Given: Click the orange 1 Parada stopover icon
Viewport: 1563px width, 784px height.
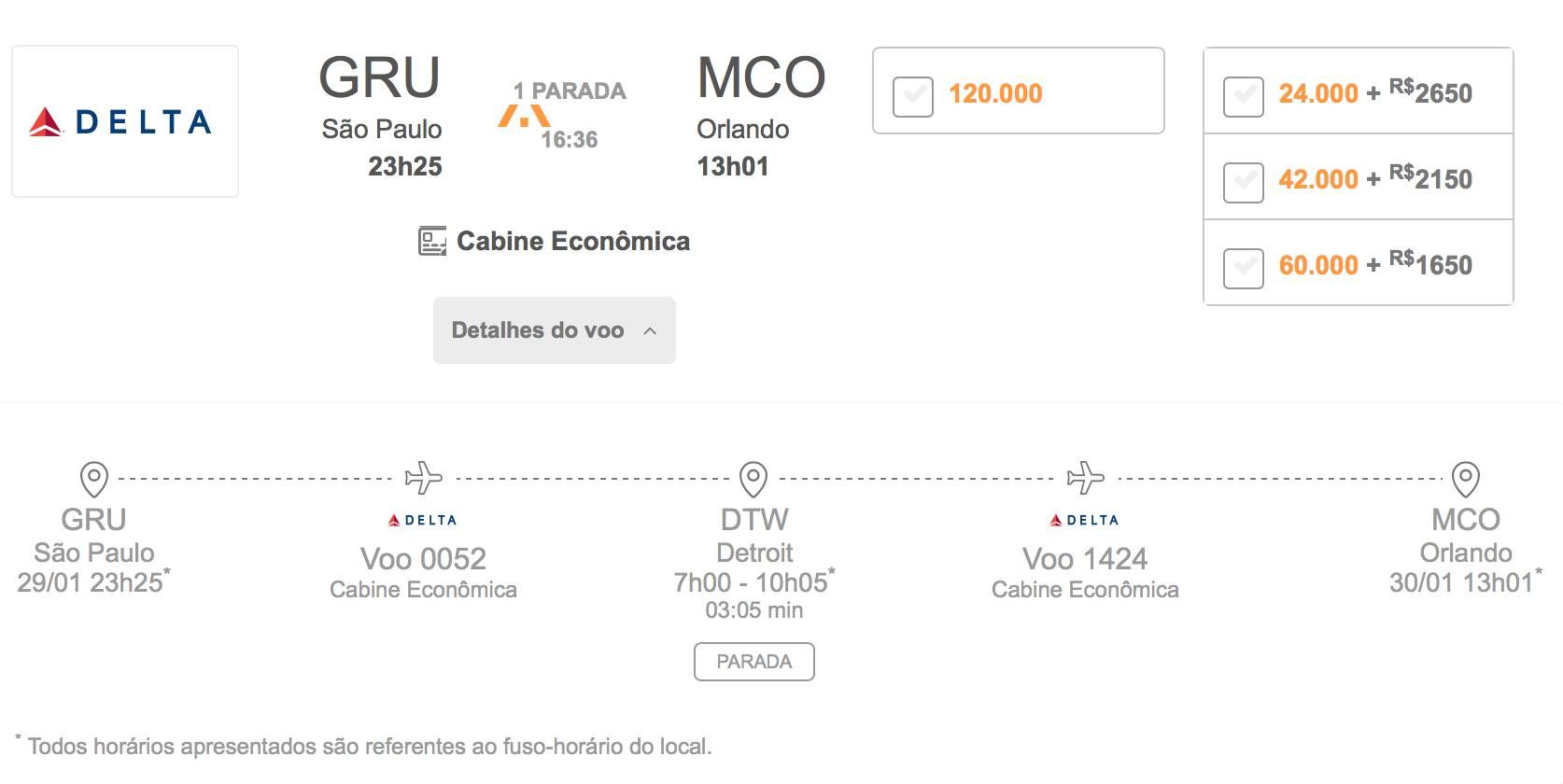Looking at the screenshot, I should (x=523, y=116).
